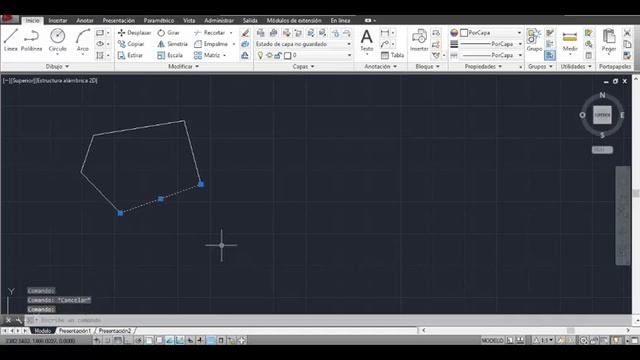640x360 pixels.
Task: Activate the Simetría (mirror) tool
Action: coord(173,44)
